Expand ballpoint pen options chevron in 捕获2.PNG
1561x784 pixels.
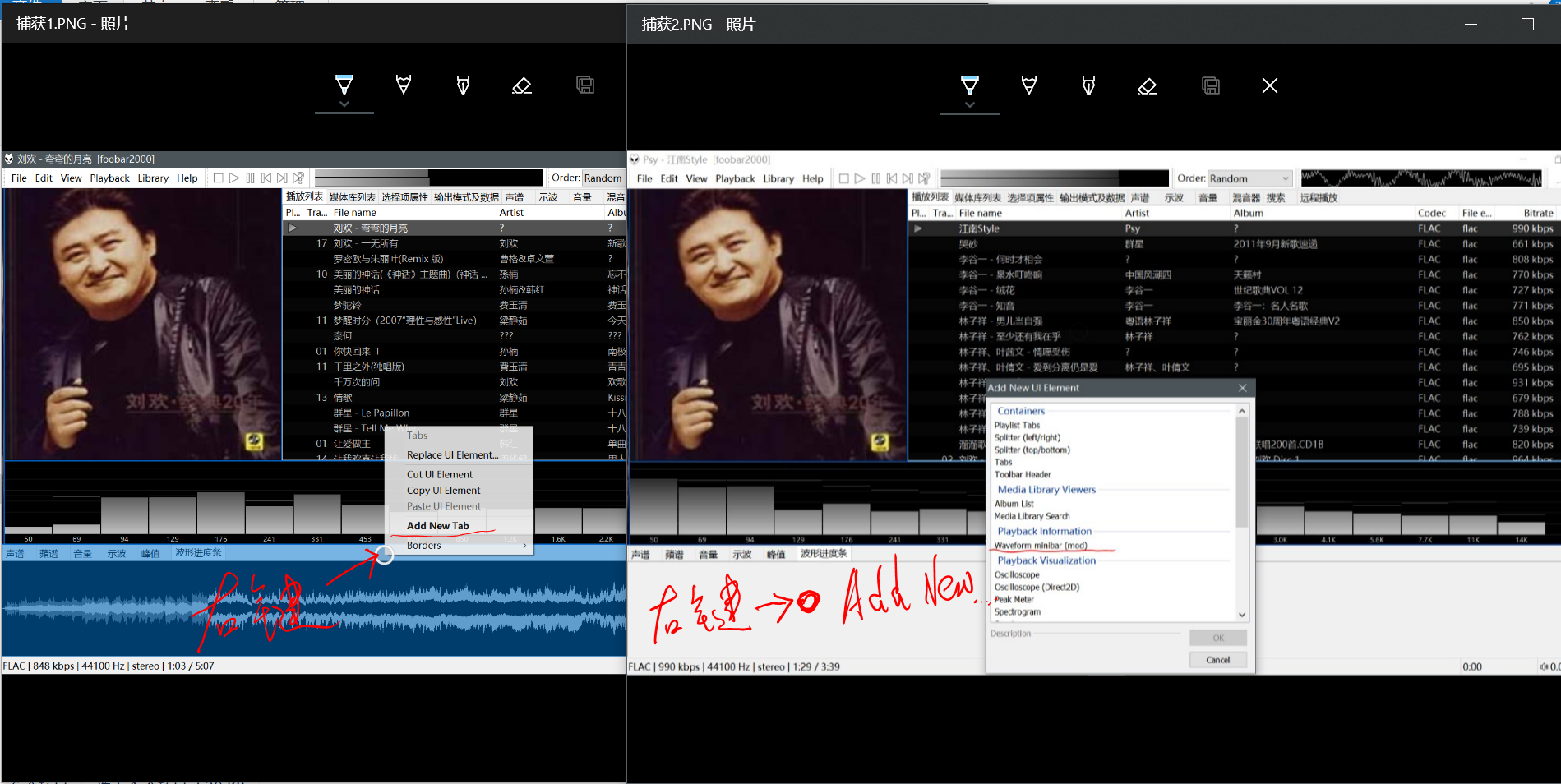pos(970,105)
